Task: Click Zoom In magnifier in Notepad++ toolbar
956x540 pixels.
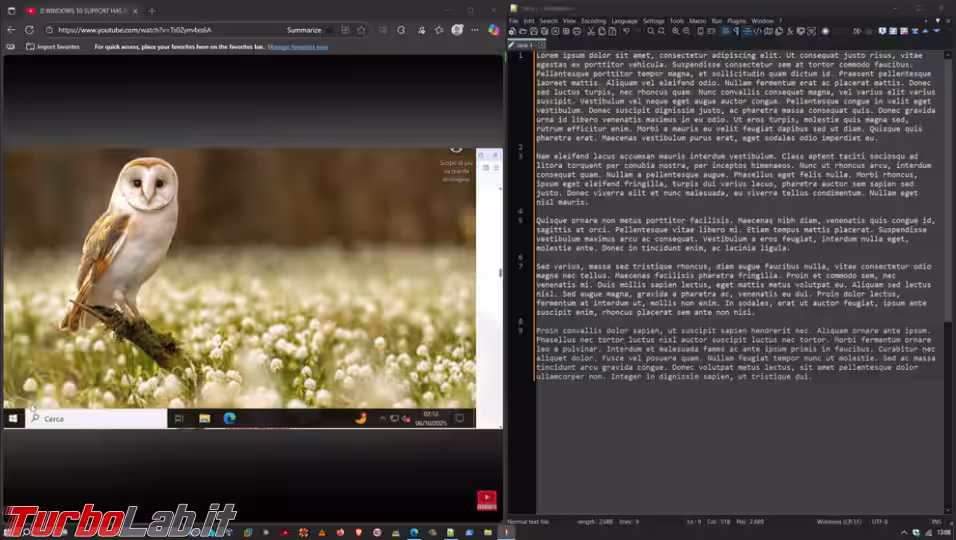Action: coord(674,32)
